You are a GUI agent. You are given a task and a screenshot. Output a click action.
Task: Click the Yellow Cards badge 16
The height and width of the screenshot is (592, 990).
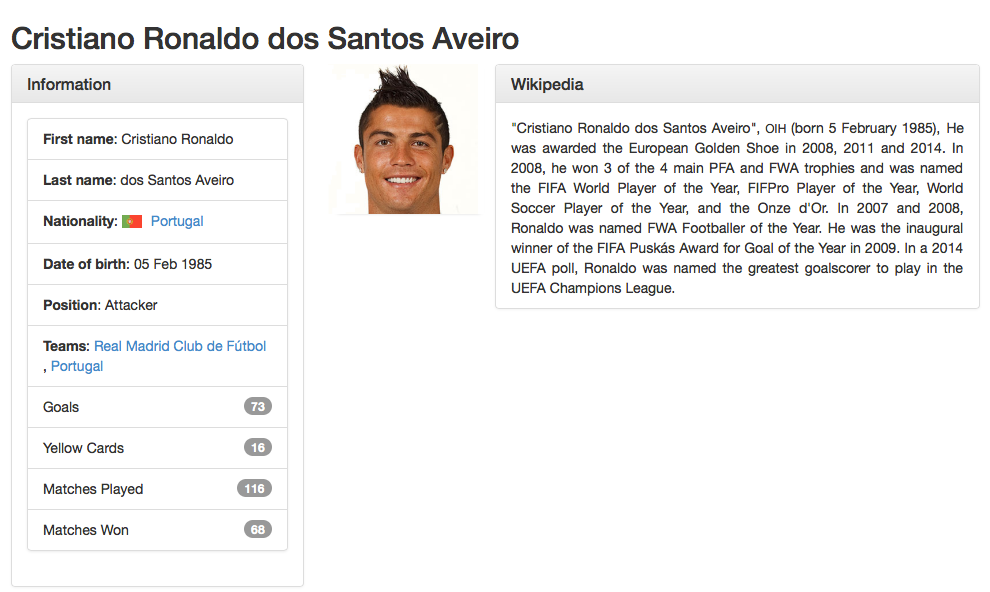coord(258,448)
